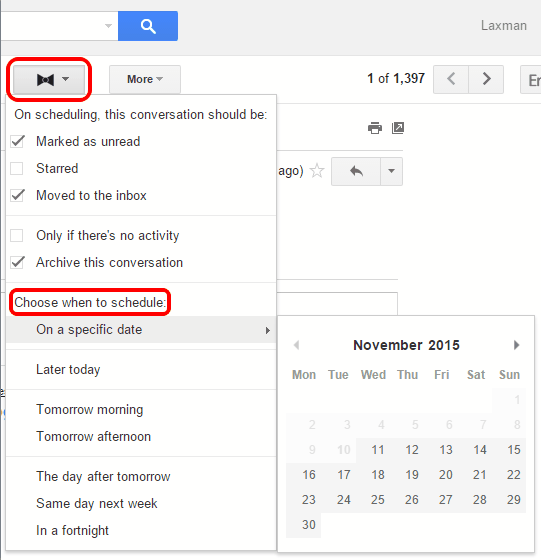The width and height of the screenshot is (541, 560).
Task: Open conversation in new window icon
Action: click(398, 128)
